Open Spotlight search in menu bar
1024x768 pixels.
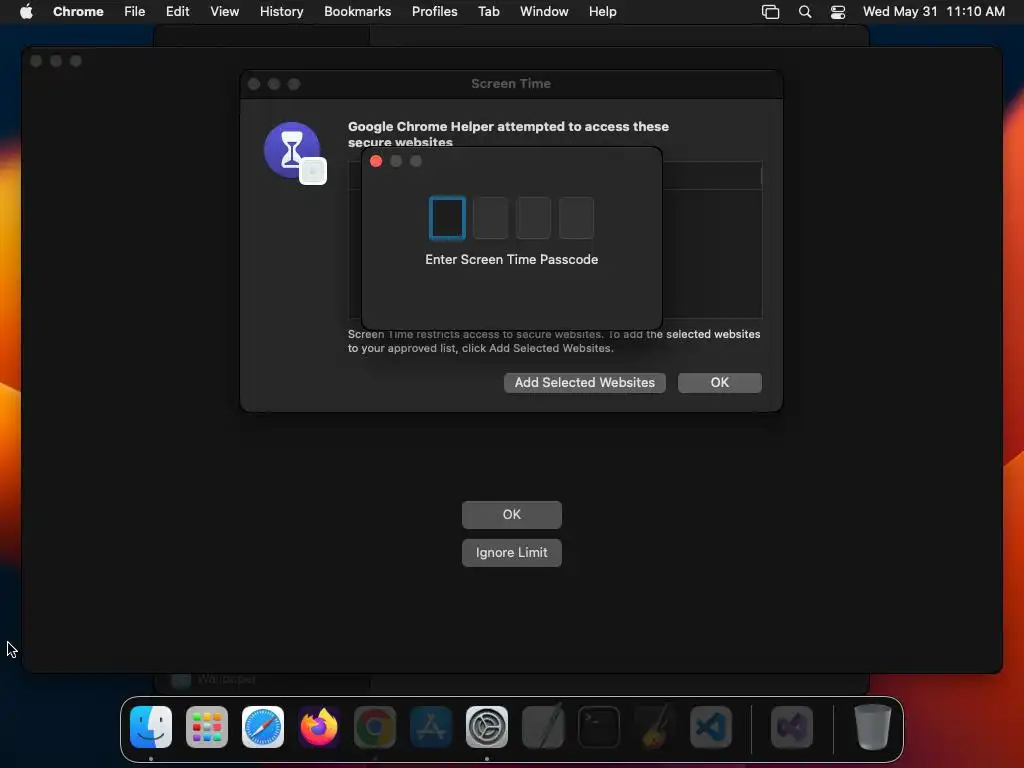coord(805,12)
